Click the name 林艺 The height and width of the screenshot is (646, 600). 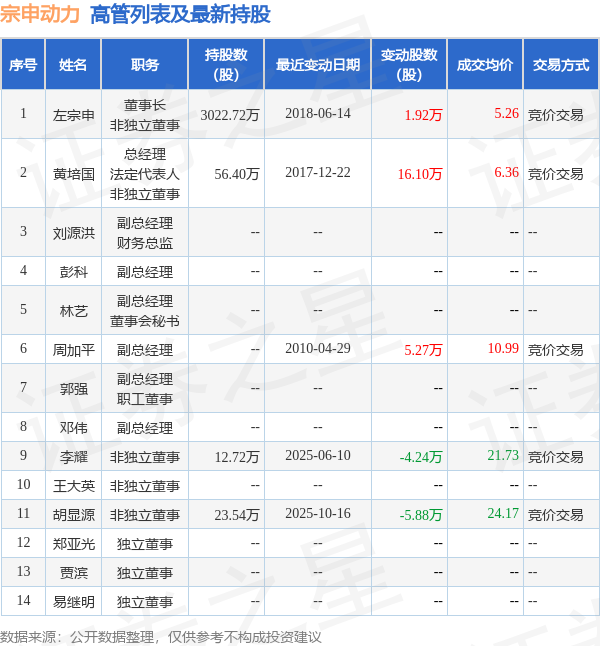(73, 311)
